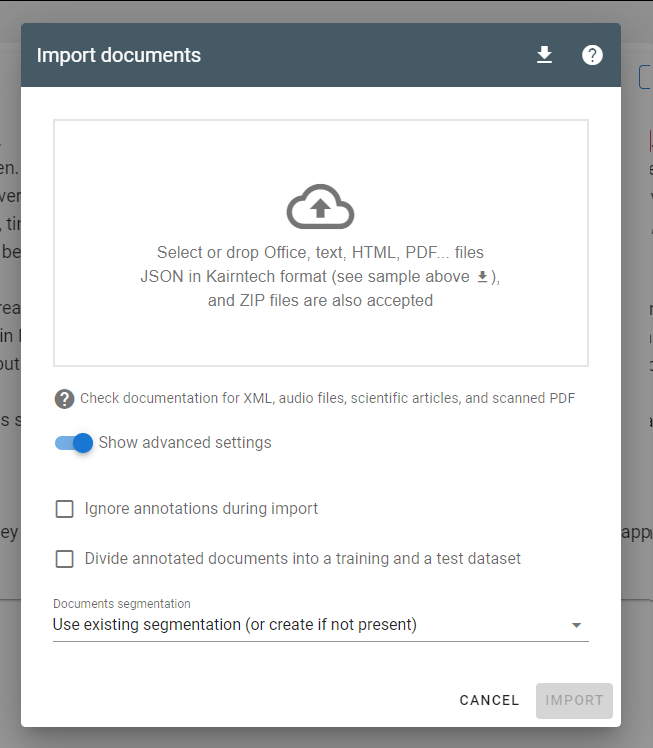Cancel the import dialog
This screenshot has height=748, width=653.
(489, 700)
